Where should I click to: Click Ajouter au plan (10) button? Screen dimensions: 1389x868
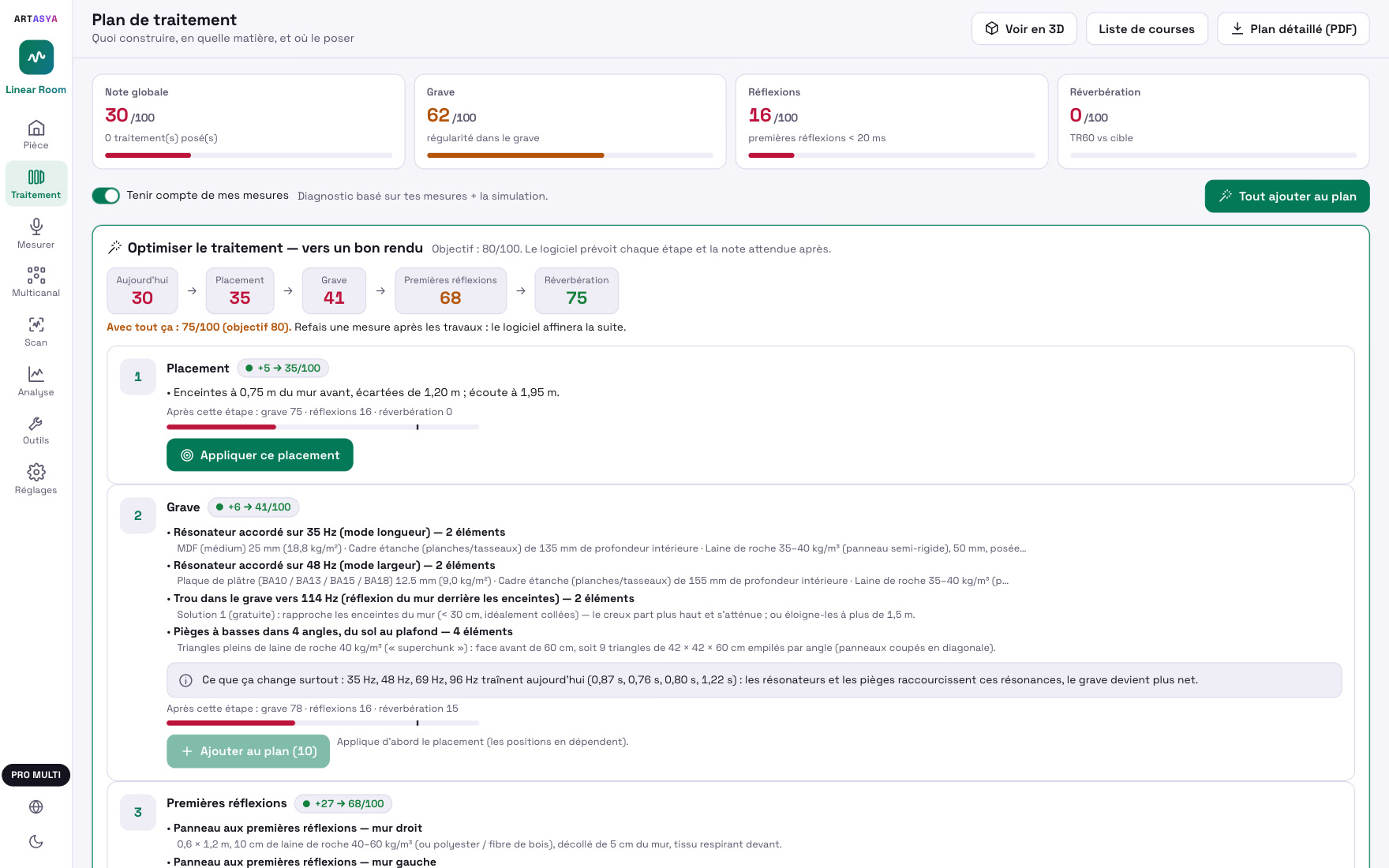248,751
